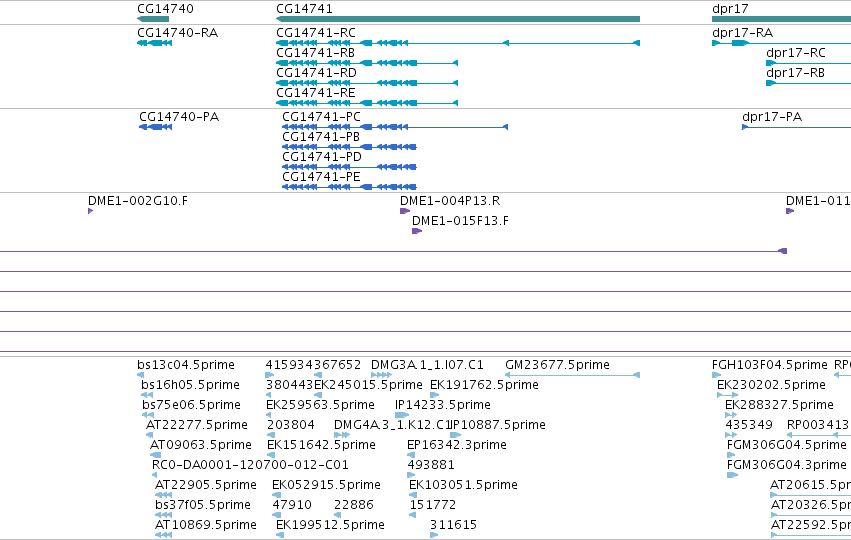Select transcript CG14741-RD

(316, 73)
